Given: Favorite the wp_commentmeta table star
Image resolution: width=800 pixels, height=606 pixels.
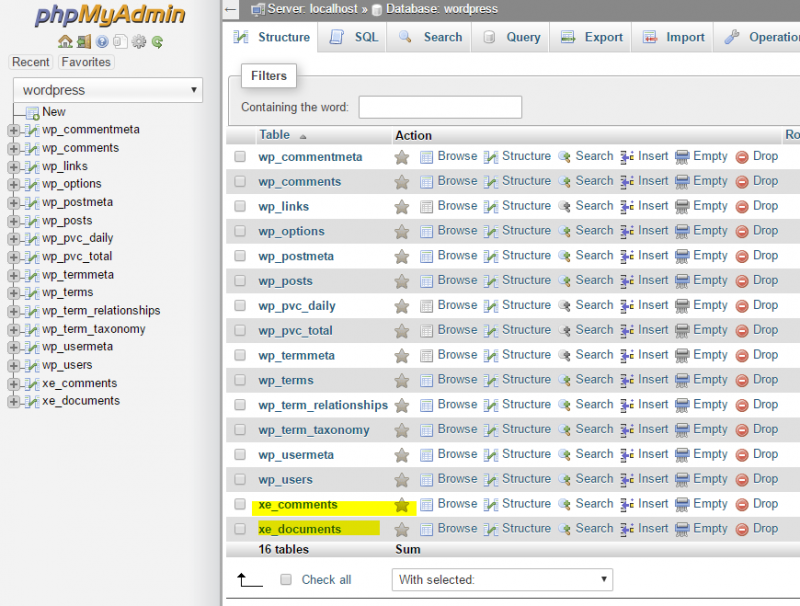Looking at the screenshot, I should (402, 157).
